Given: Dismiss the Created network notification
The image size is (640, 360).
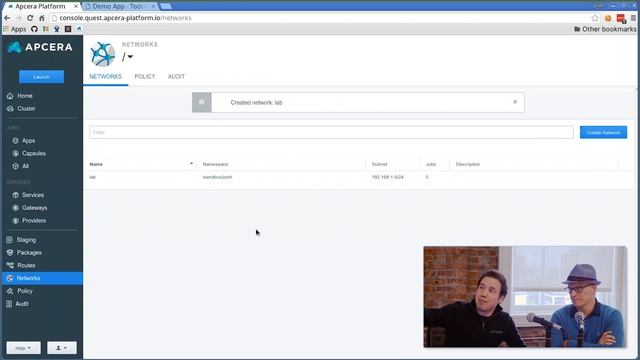Looking at the screenshot, I should [x=515, y=102].
